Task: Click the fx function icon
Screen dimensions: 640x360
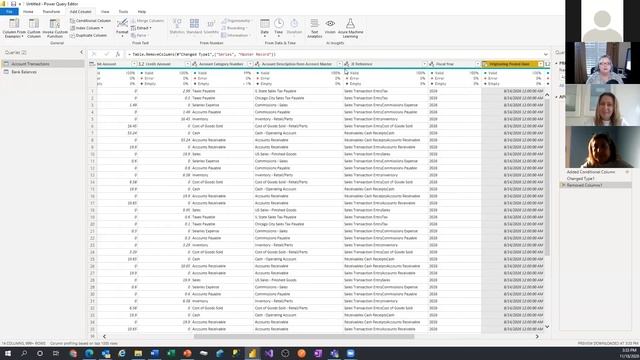Action: [x=118, y=54]
